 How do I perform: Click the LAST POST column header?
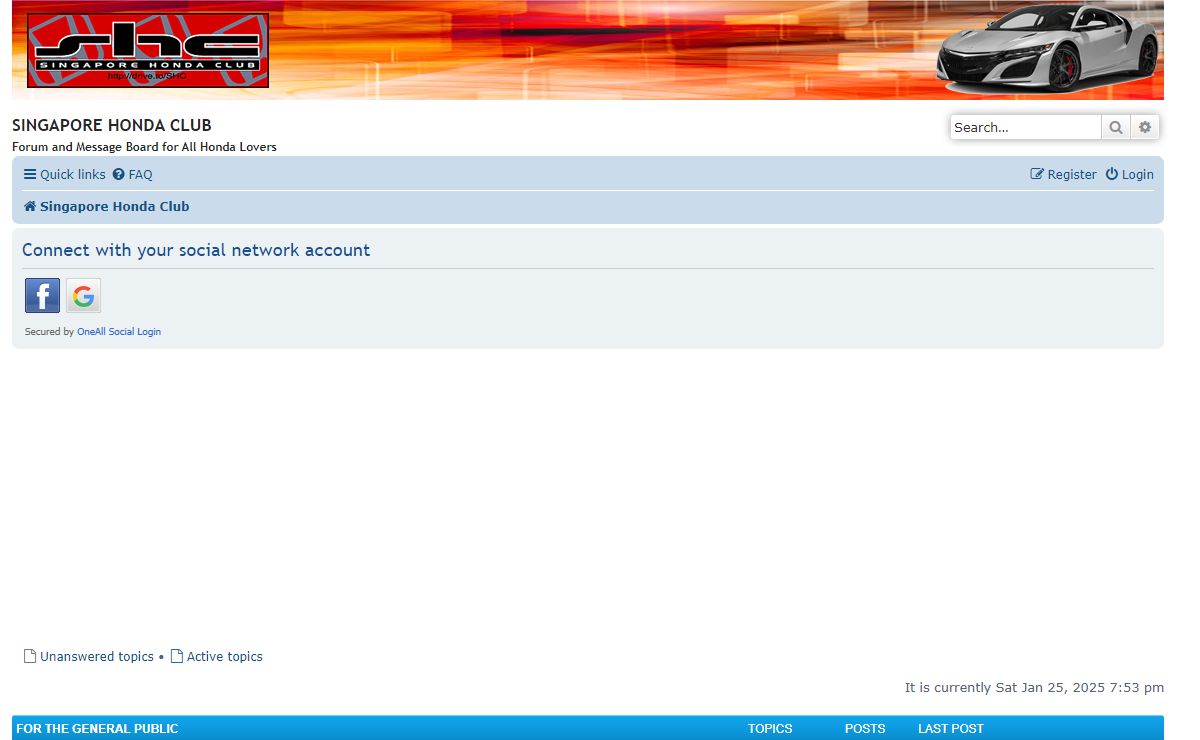951,729
